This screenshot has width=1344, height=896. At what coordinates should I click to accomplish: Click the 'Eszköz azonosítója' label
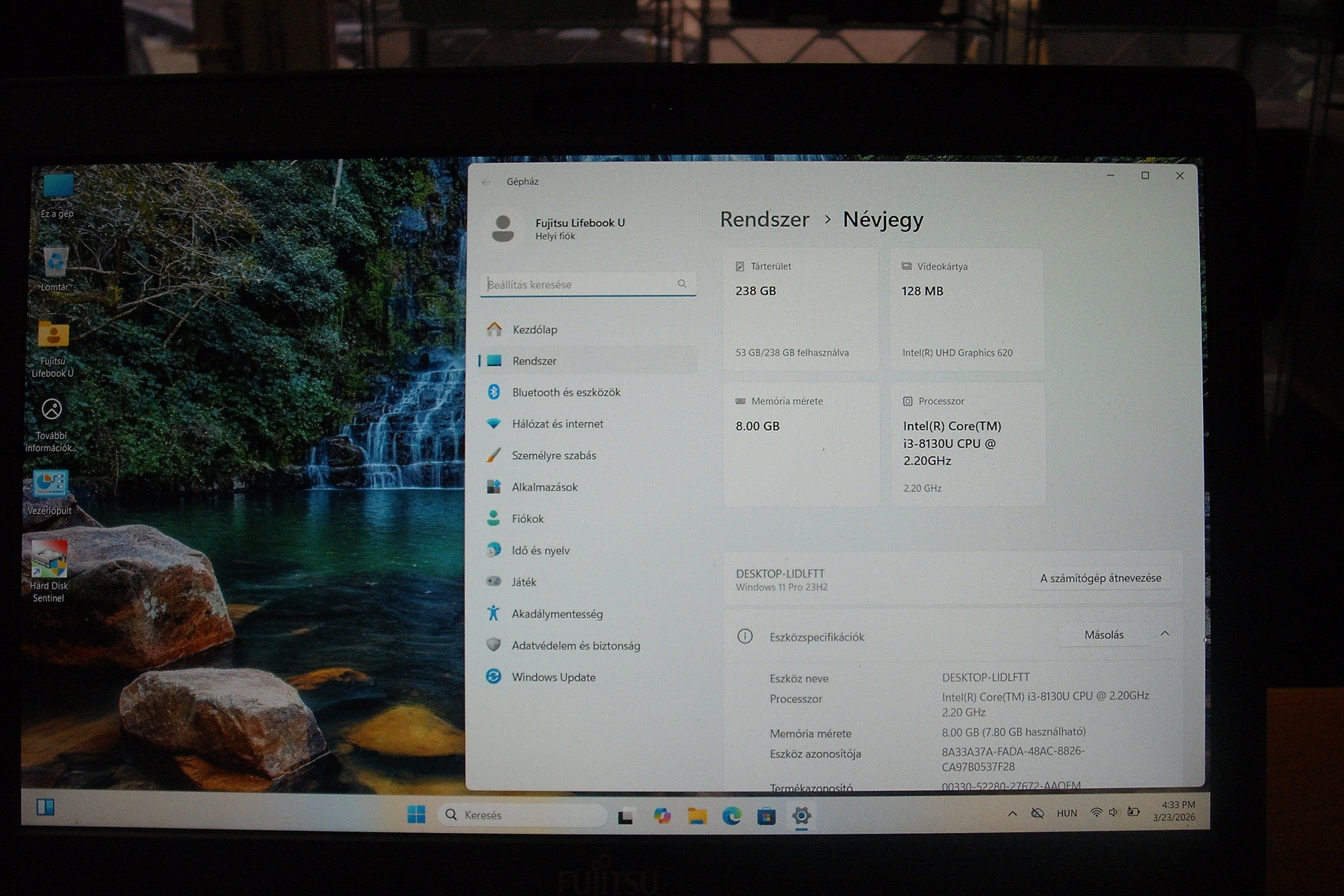pyautogui.click(x=815, y=753)
